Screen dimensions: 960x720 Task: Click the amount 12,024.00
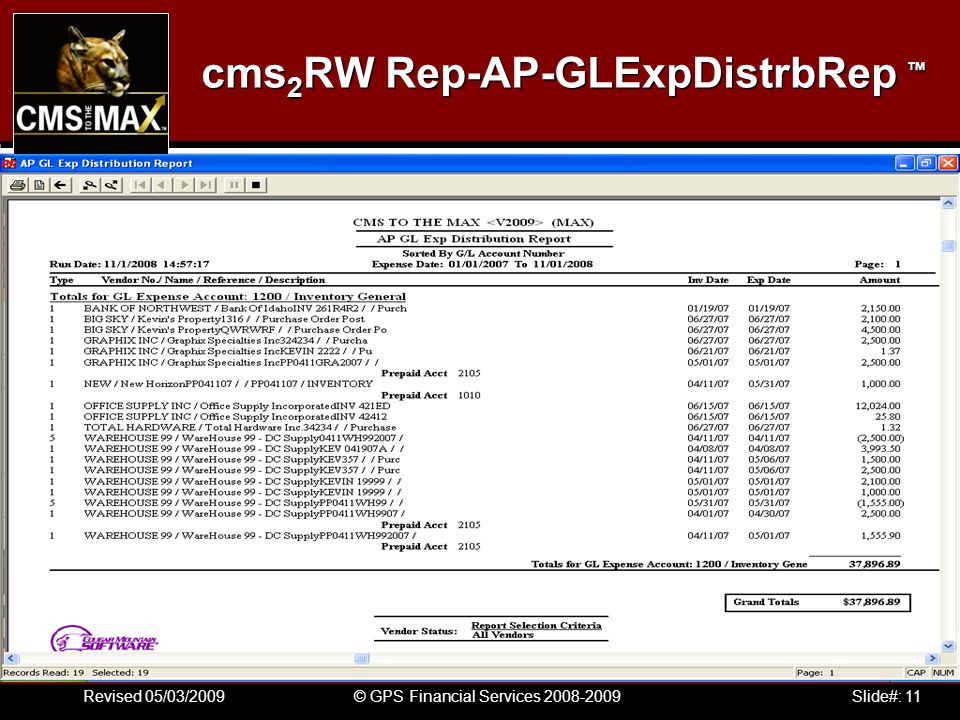coord(878,405)
